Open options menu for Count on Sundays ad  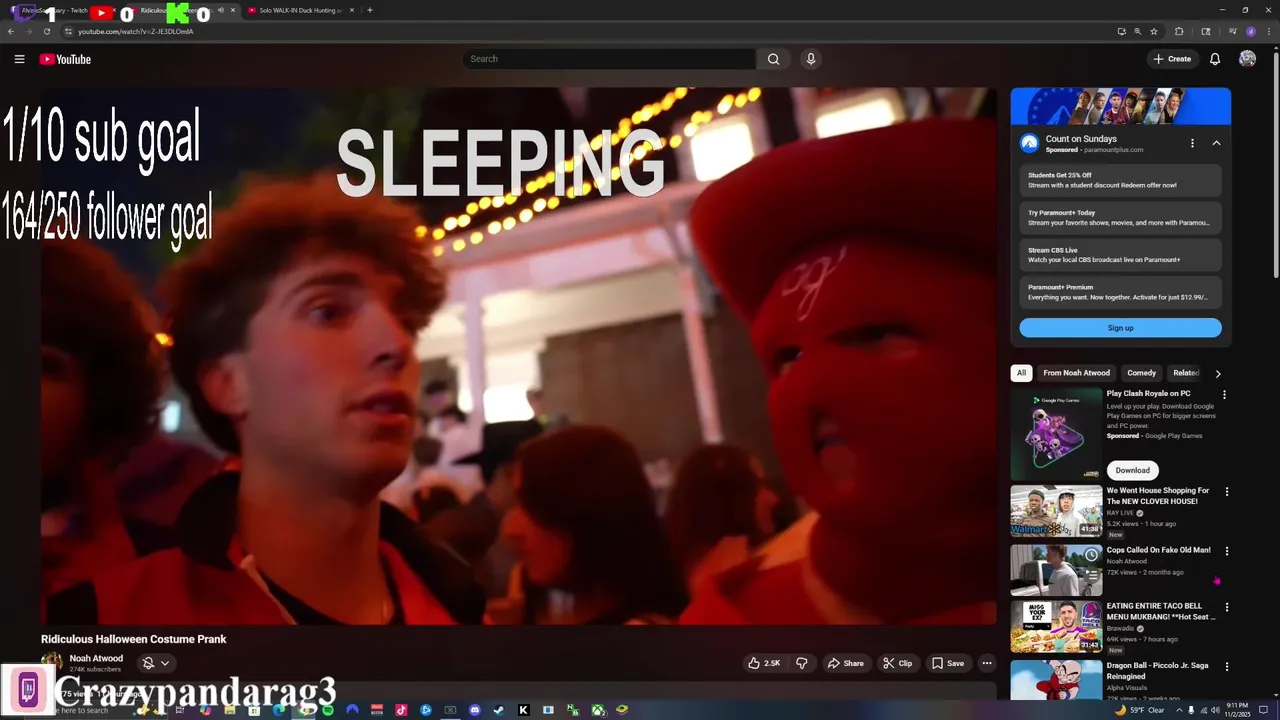pos(1192,143)
